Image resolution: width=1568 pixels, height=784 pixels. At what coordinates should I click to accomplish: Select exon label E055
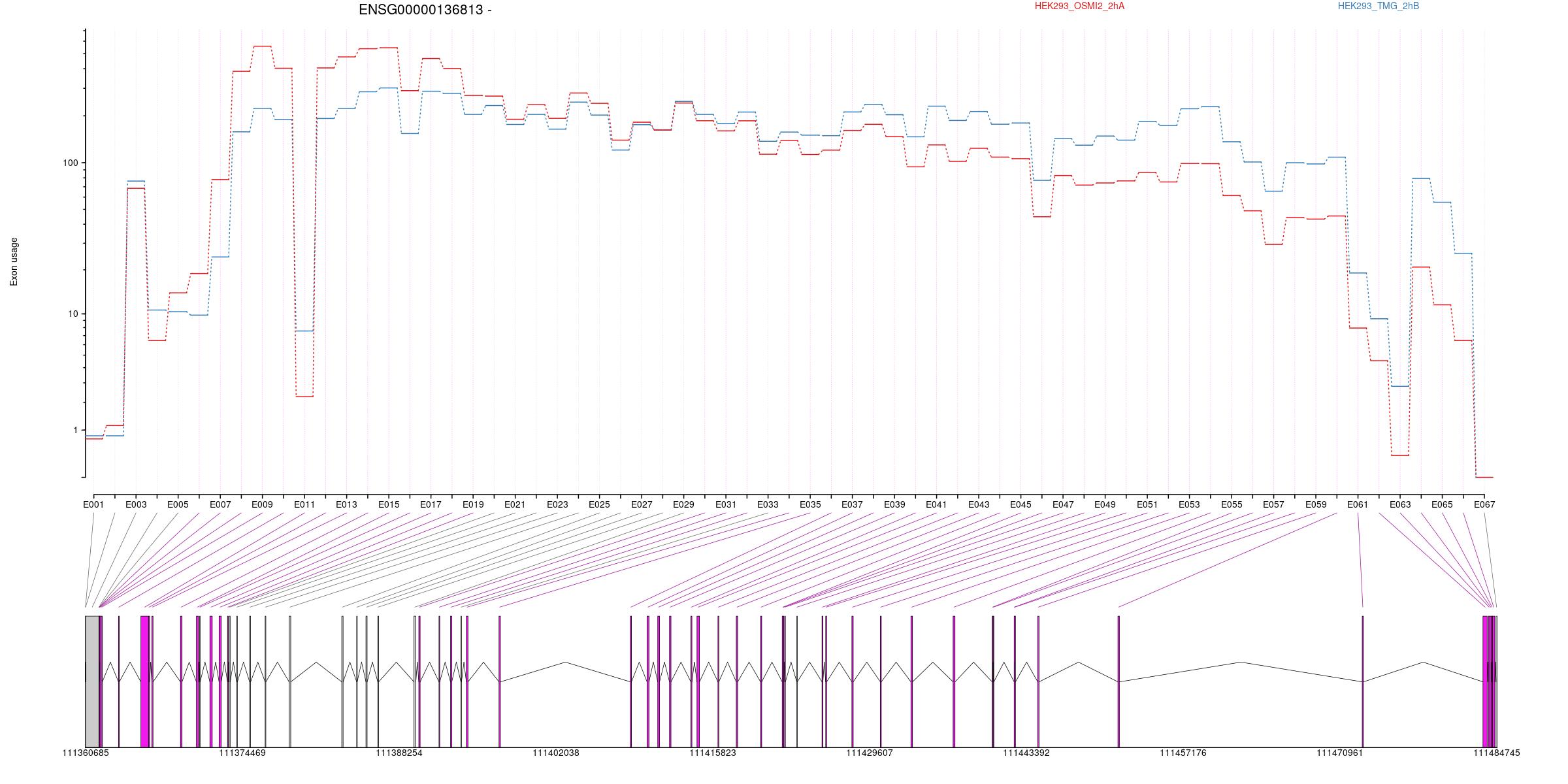(x=1232, y=504)
